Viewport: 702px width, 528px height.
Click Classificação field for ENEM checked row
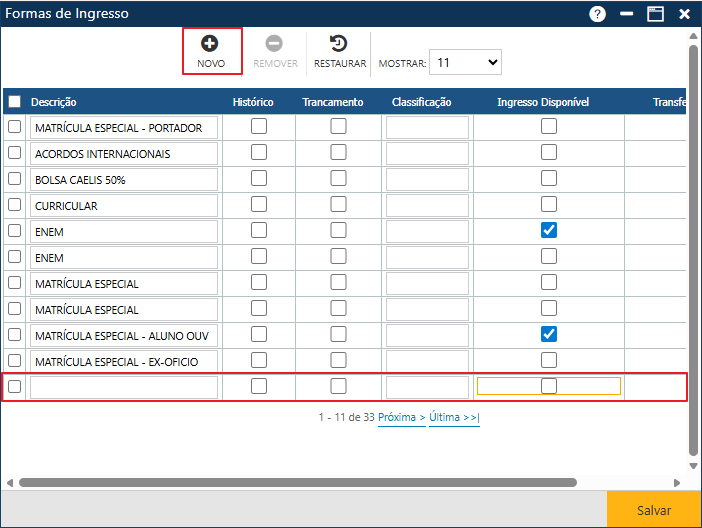(428, 232)
